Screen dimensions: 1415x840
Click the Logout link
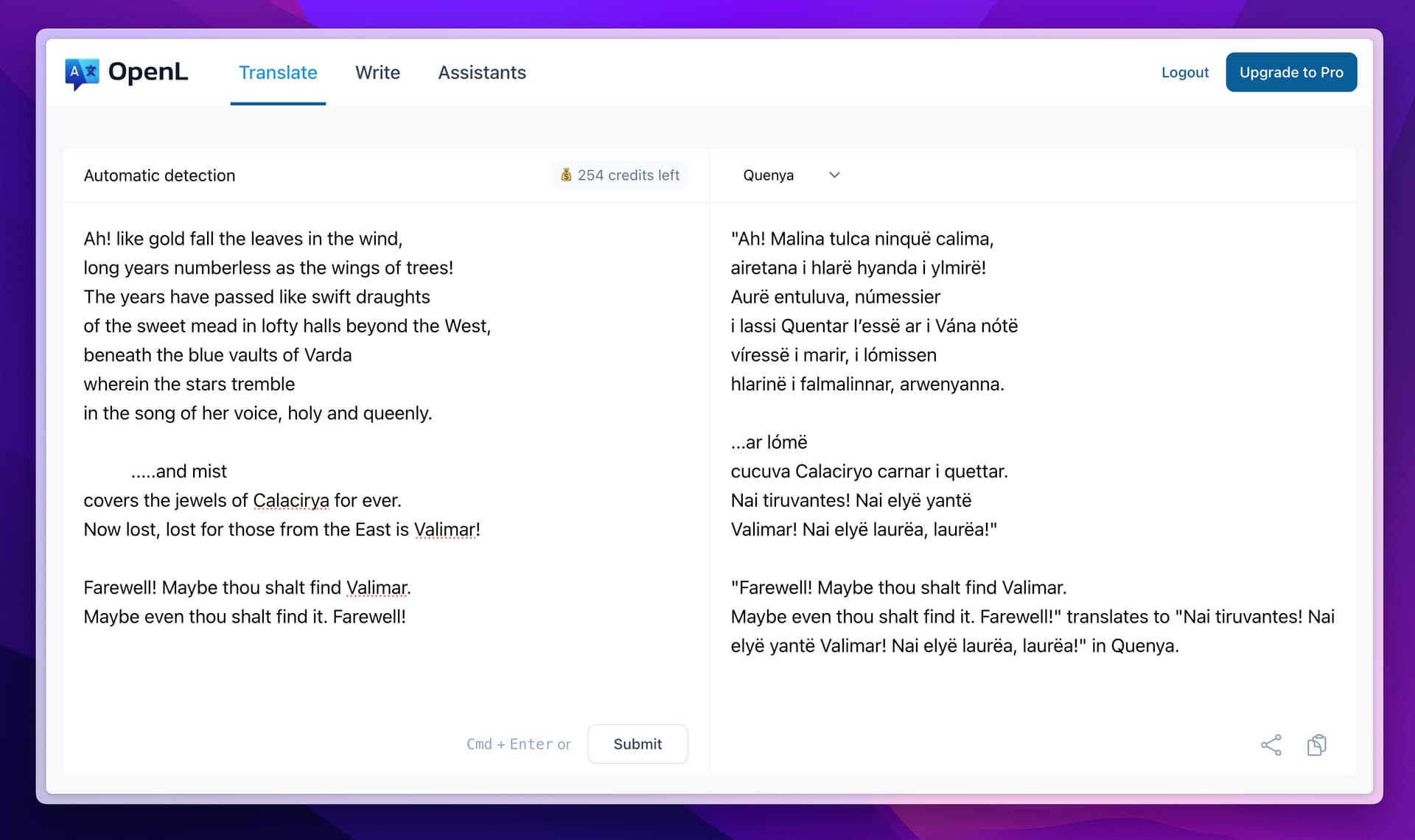click(1185, 72)
